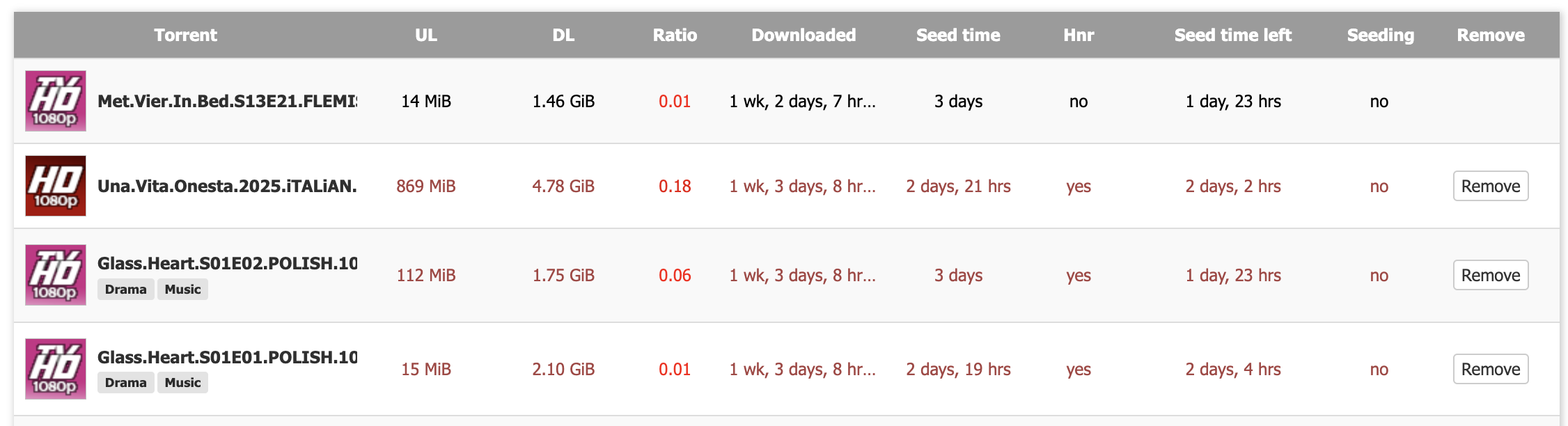This screenshot has width=1568, height=426.
Task: Sort by the Ratio column header
Action: pyautogui.click(x=675, y=35)
